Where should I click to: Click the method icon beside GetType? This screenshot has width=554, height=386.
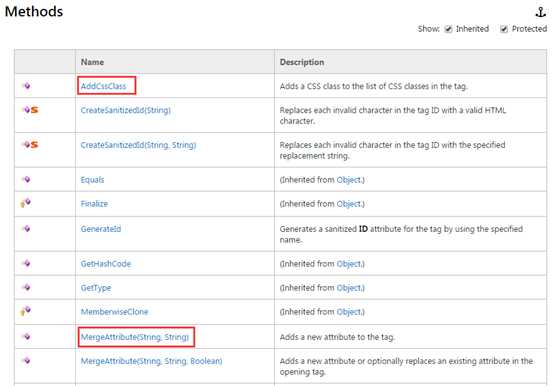coord(26,287)
